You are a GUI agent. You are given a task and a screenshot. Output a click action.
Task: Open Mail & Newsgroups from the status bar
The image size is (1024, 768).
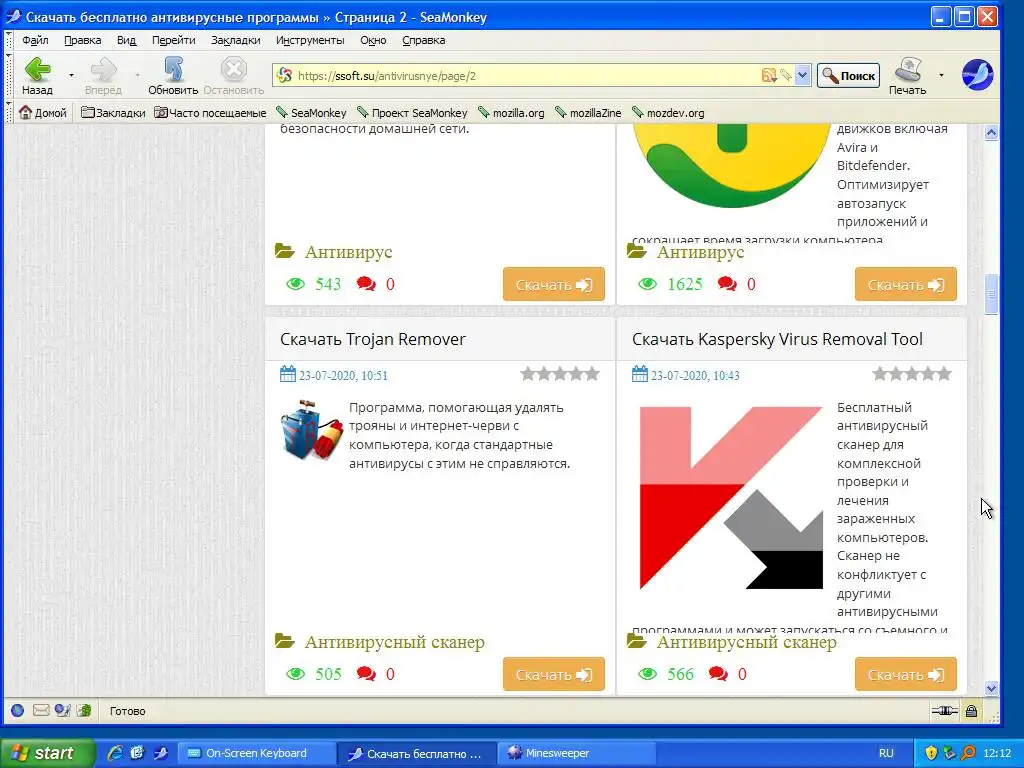tap(40, 711)
